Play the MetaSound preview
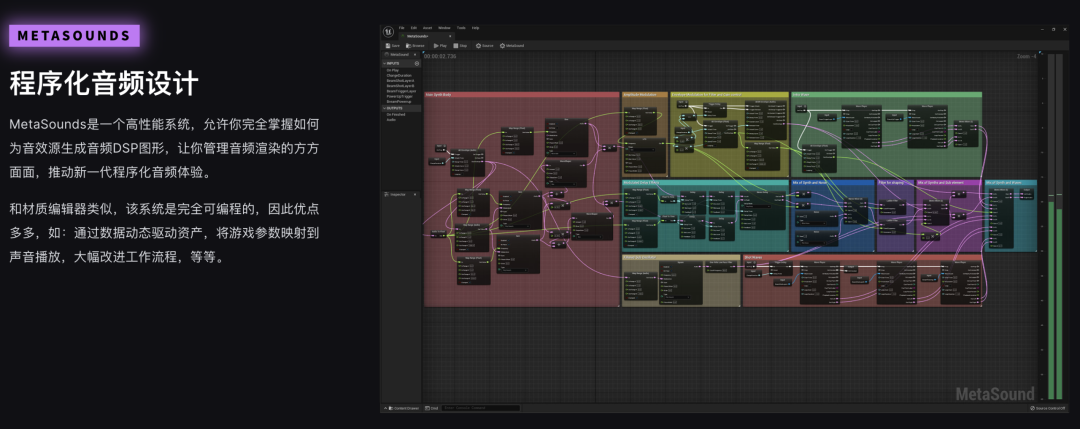The width and height of the screenshot is (1080, 429). click(x=440, y=45)
